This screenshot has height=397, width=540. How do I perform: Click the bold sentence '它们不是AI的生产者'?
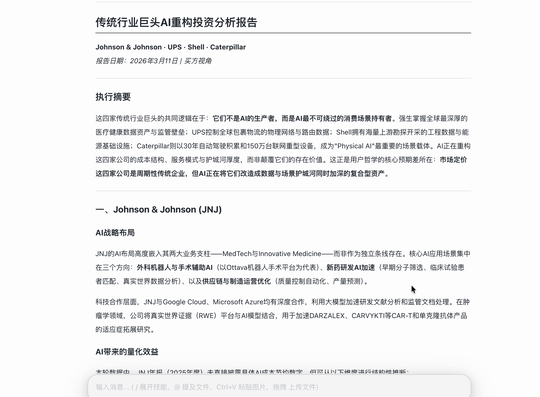243,118
